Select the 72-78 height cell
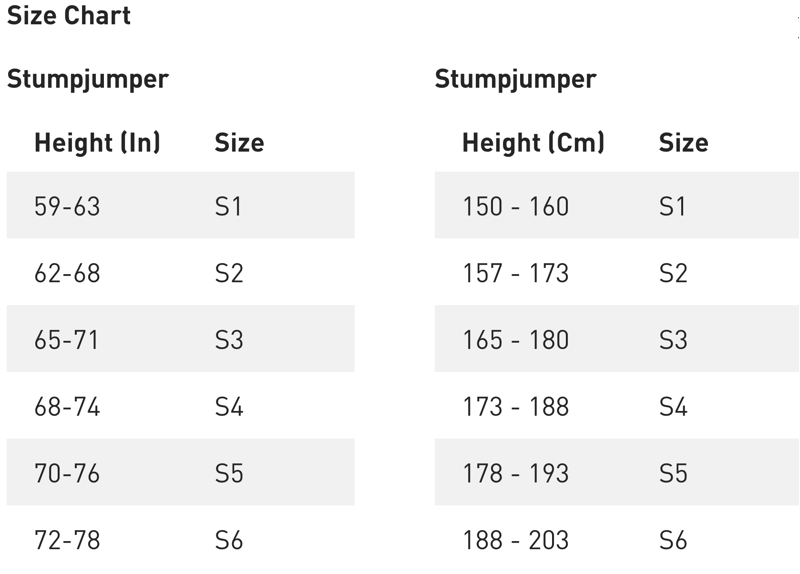Image resolution: width=800 pixels, height=574 pixels. [67, 541]
